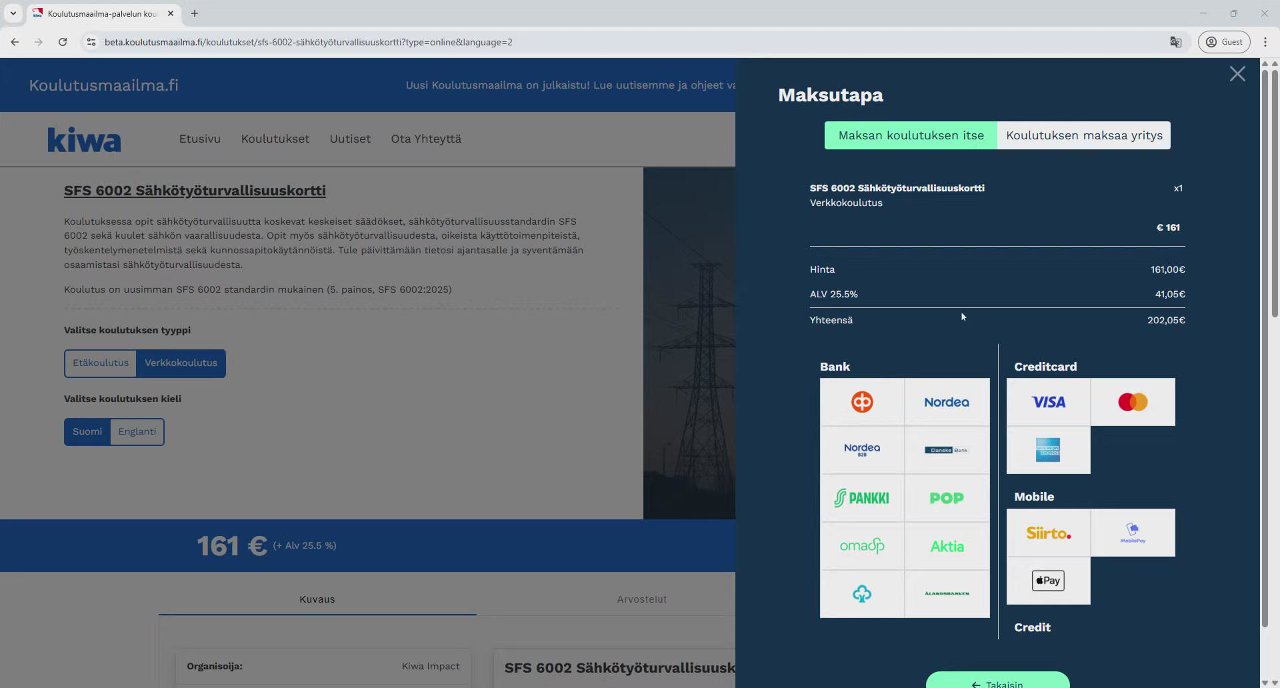1280x688 pixels.
Task: Click 'Yhteensä' total label
Action: tap(831, 320)
